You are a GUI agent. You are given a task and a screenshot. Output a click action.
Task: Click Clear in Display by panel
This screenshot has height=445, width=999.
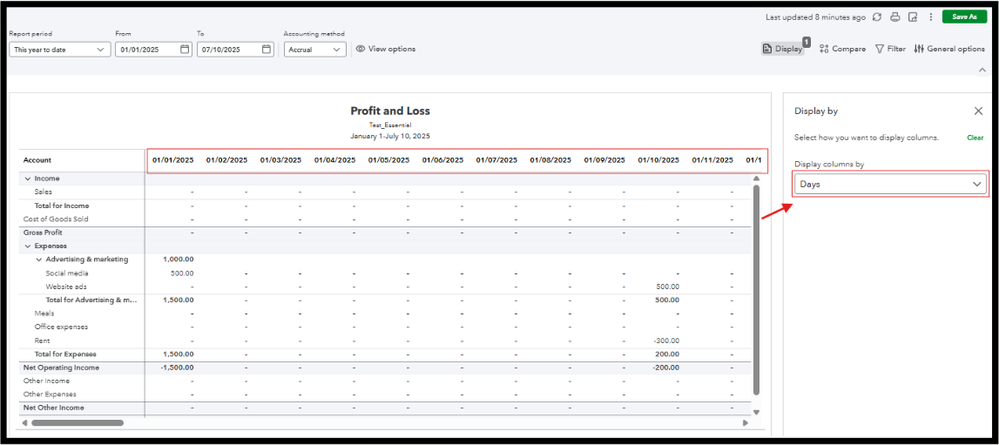pos(975,138)
